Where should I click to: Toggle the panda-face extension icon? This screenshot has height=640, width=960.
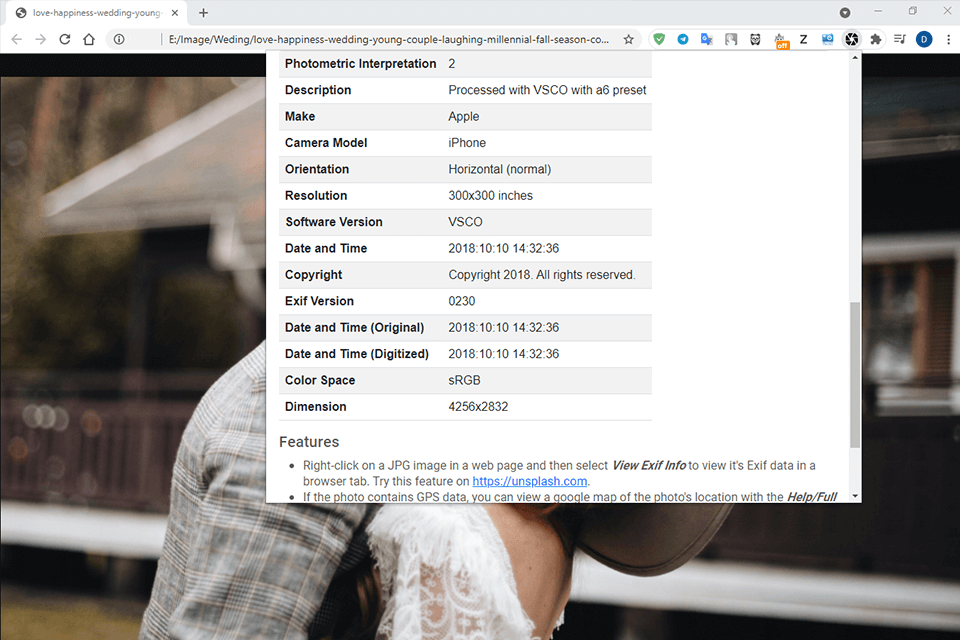click(x=754, y=38)
